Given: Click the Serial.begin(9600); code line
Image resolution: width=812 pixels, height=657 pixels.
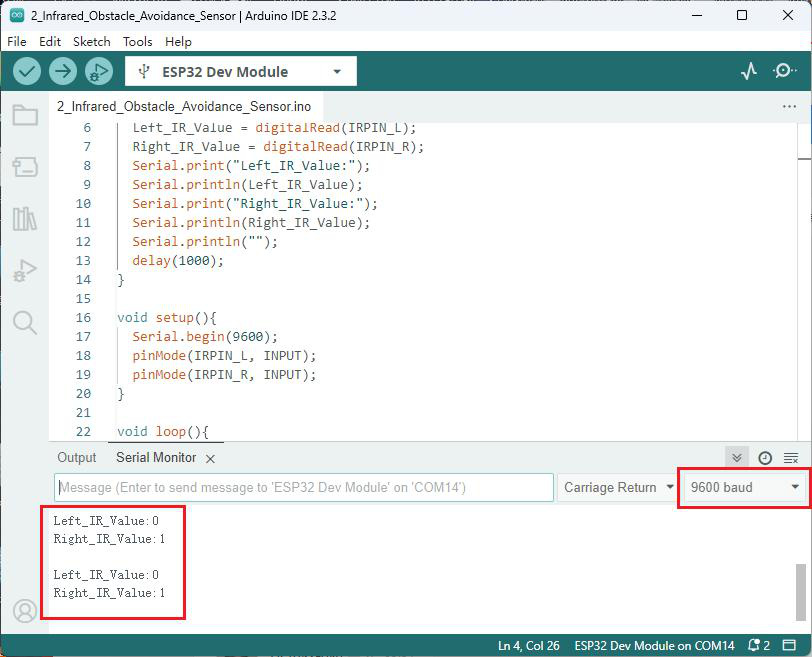Looking at the screenshot, I should pyautogui.click(x=205, y=337).
